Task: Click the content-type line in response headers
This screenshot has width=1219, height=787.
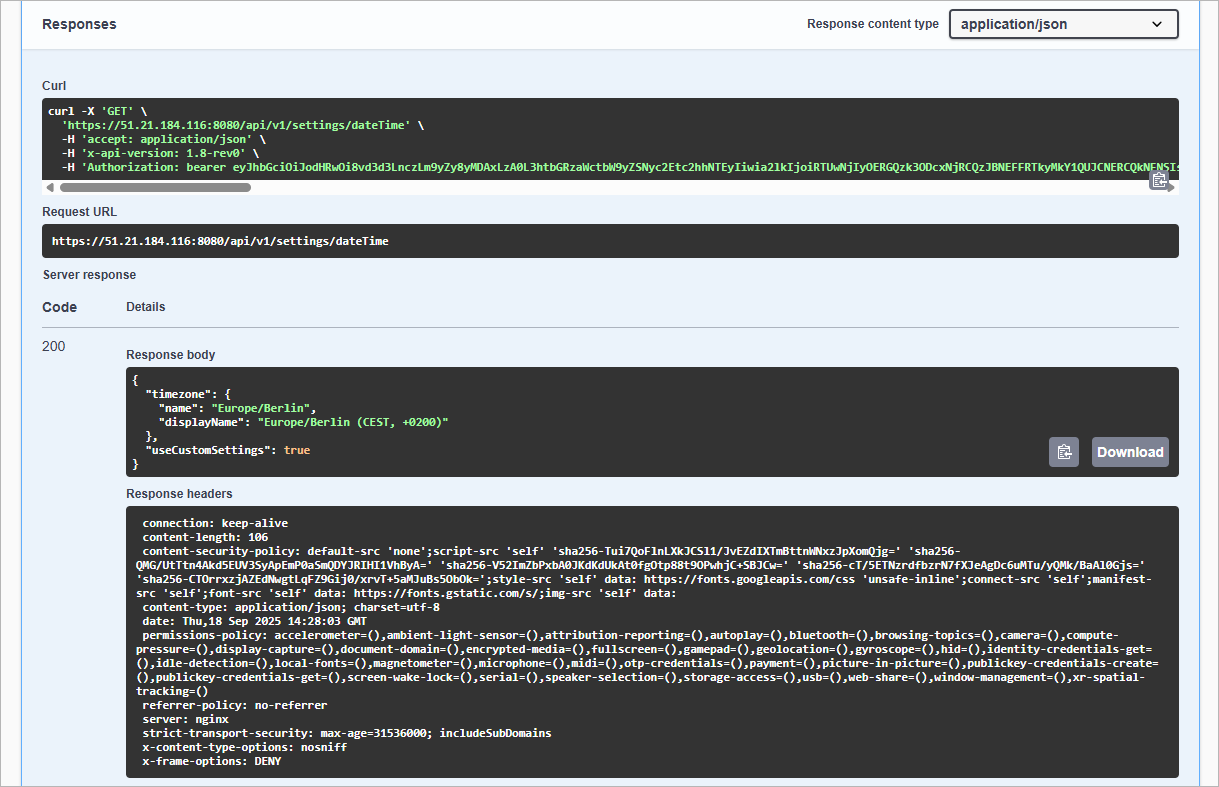Action: (x=291, y=607)
